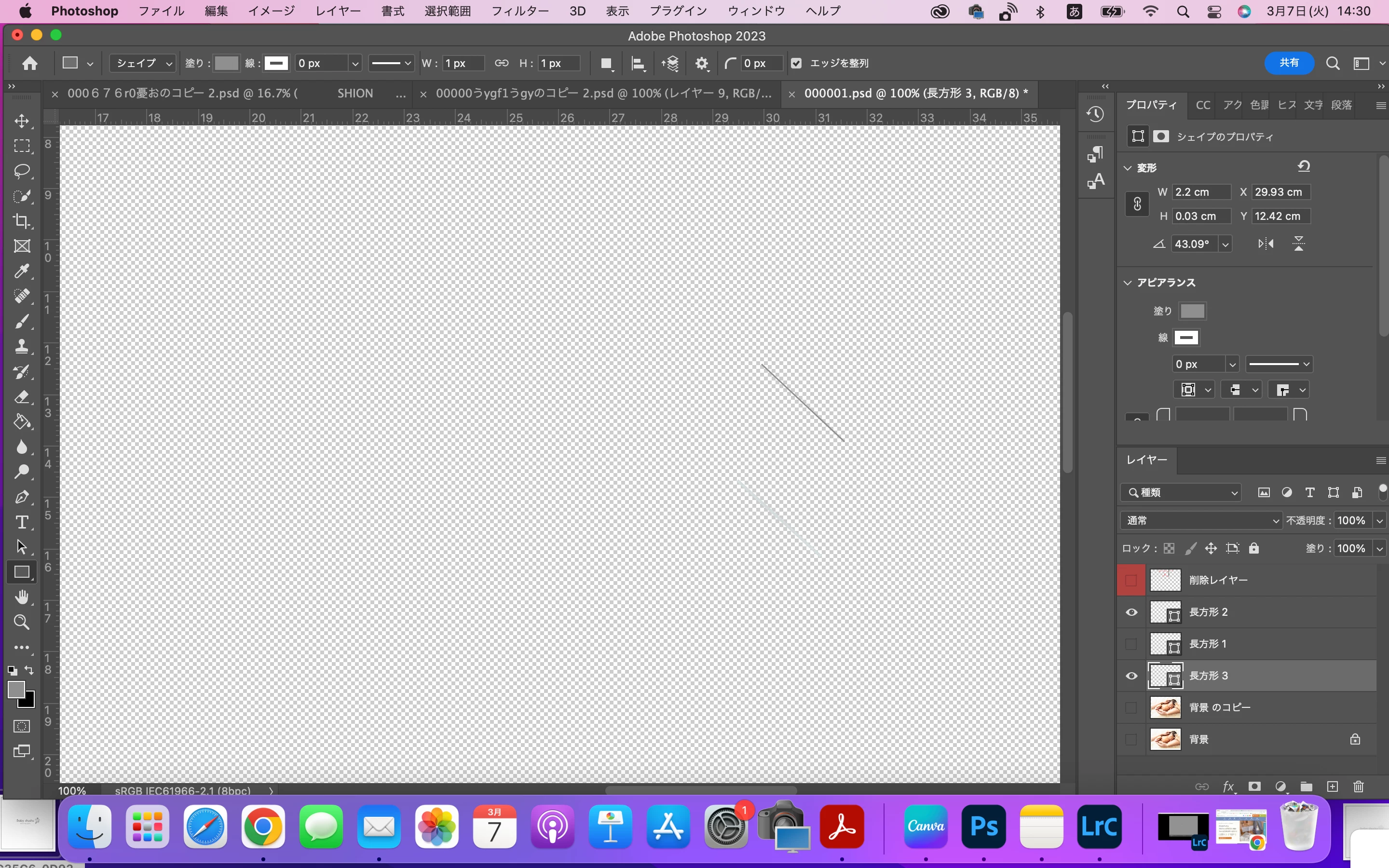This screenshot has width=1389, height=868.
Task: Select the Eyedropper tool
Action: 22,271
